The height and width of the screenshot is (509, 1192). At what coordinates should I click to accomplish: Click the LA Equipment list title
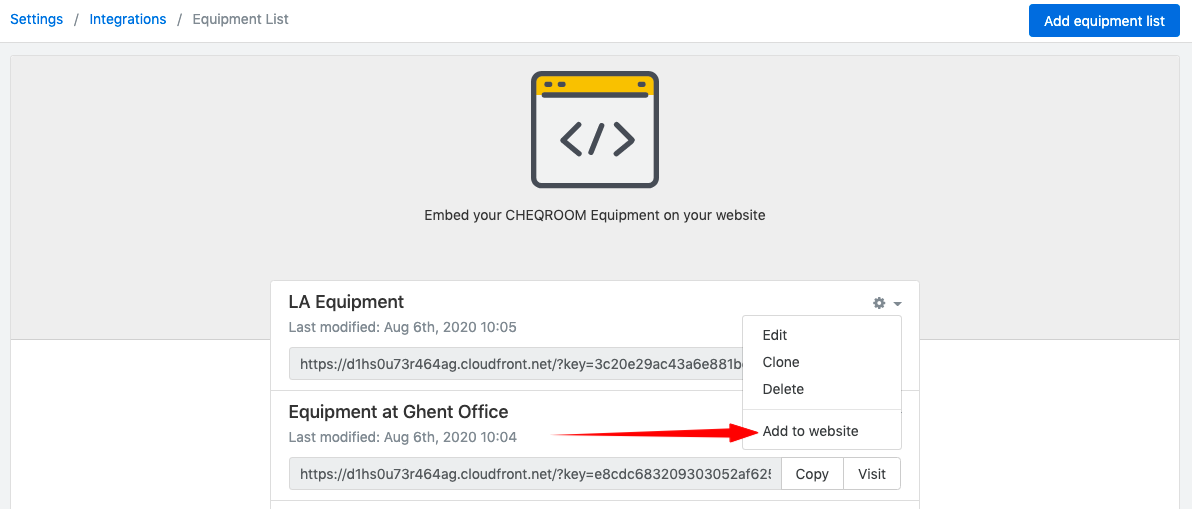(346, 302)
